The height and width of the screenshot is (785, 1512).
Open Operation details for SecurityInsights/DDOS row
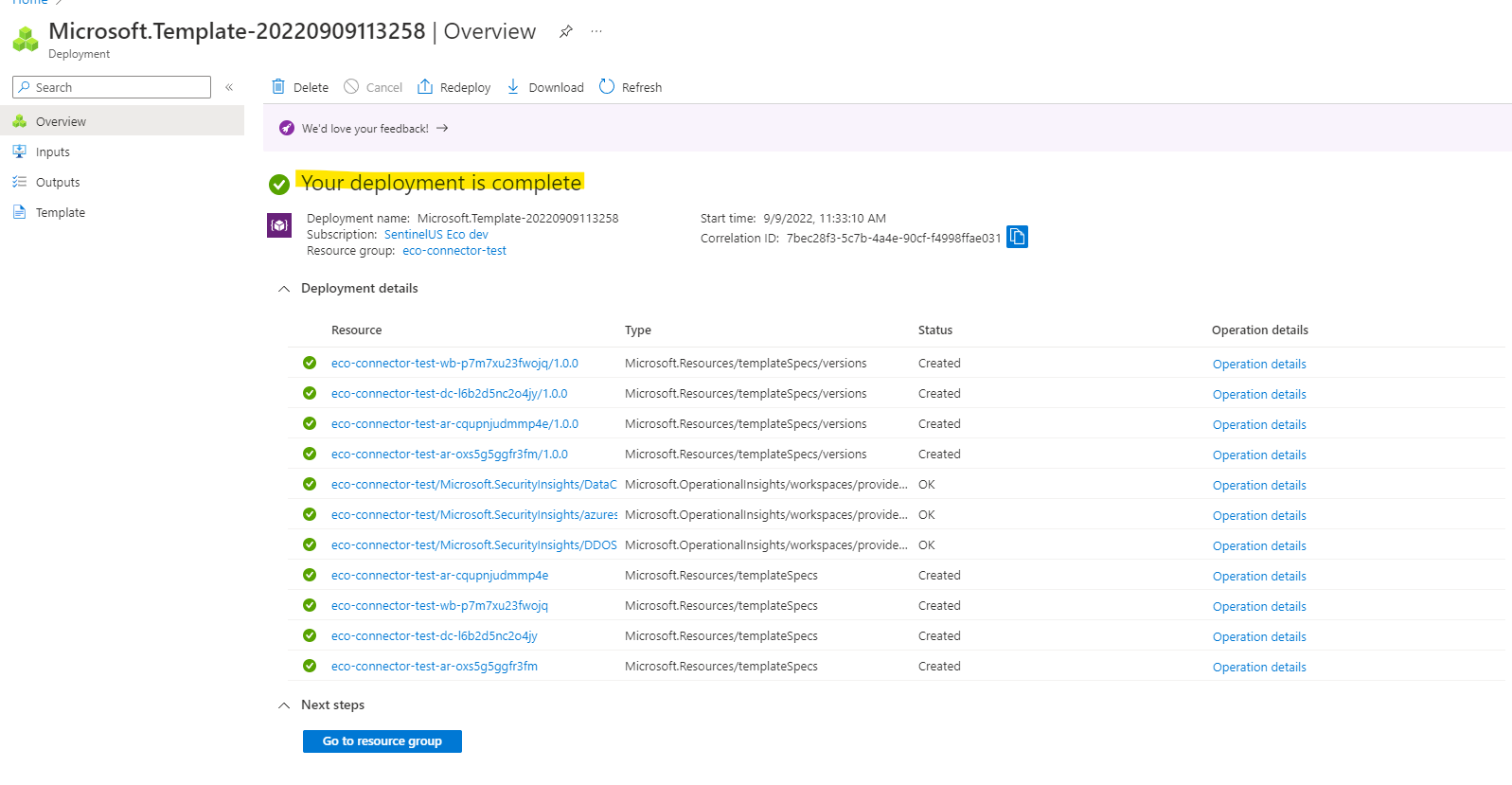click(1259, 546)
